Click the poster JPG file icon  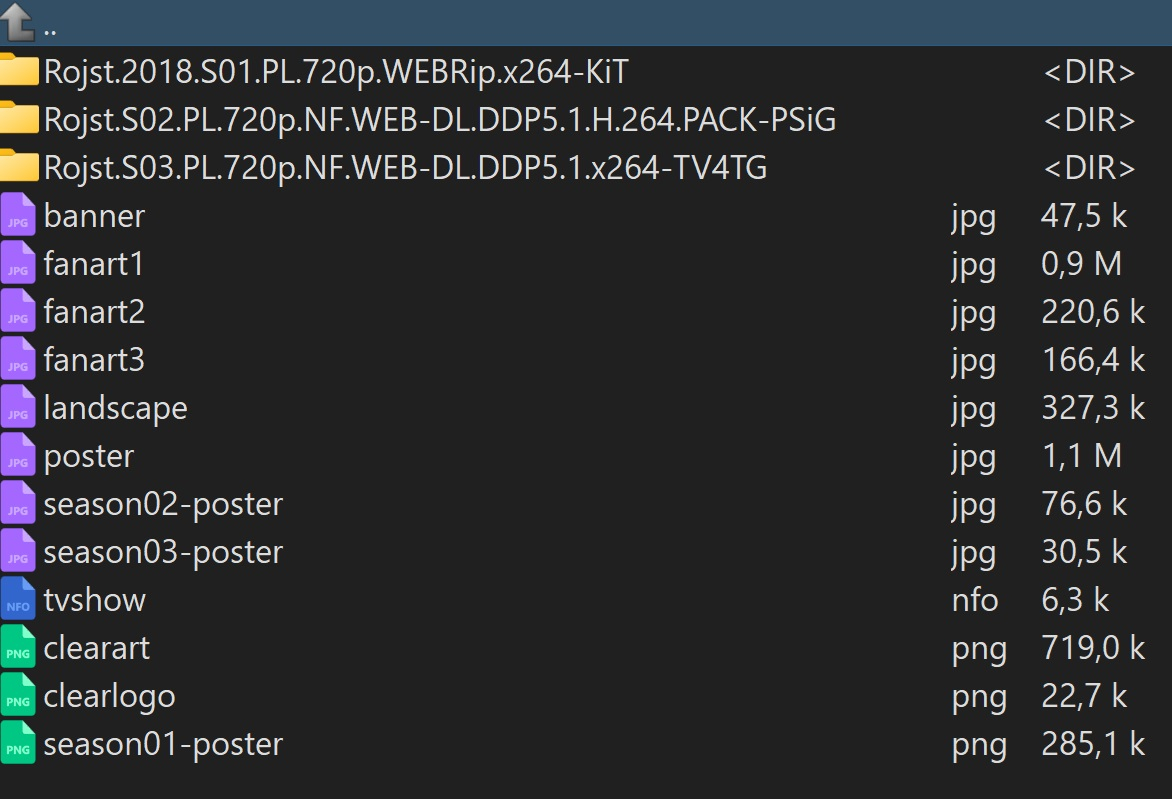[18, 456]
